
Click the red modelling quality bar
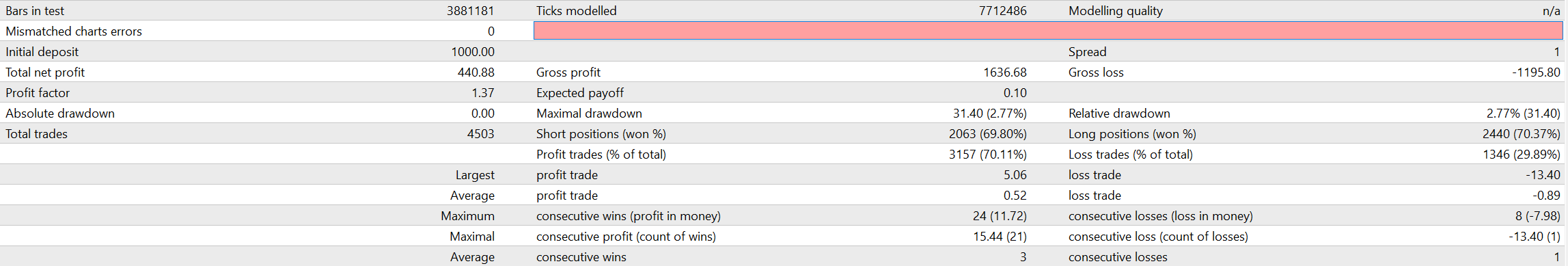point(1049,31)
